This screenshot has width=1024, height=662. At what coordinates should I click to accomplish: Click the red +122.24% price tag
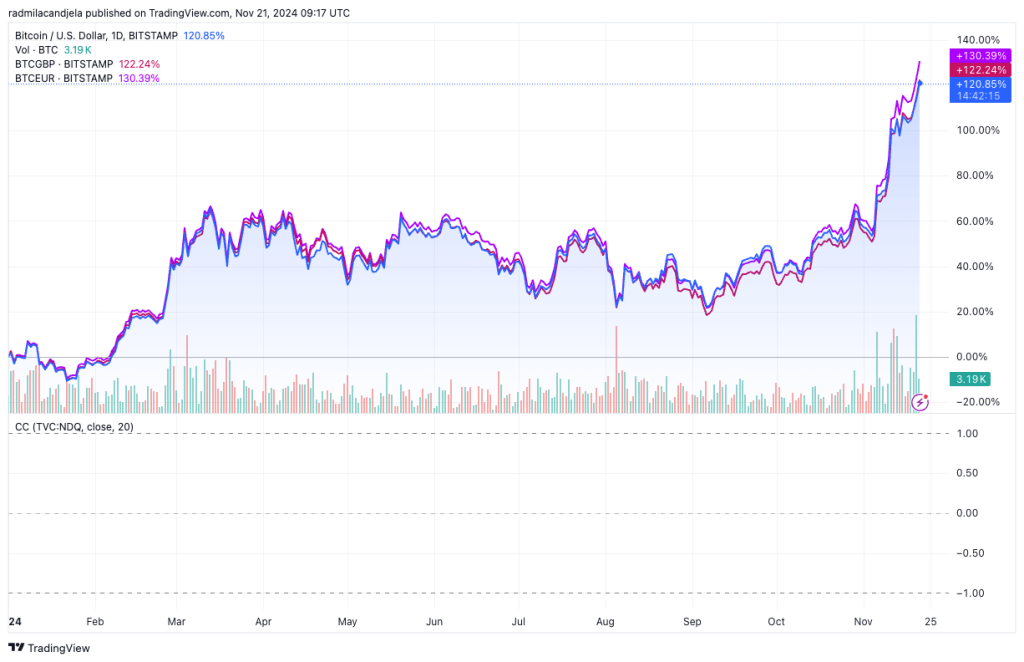coord(981,70)
